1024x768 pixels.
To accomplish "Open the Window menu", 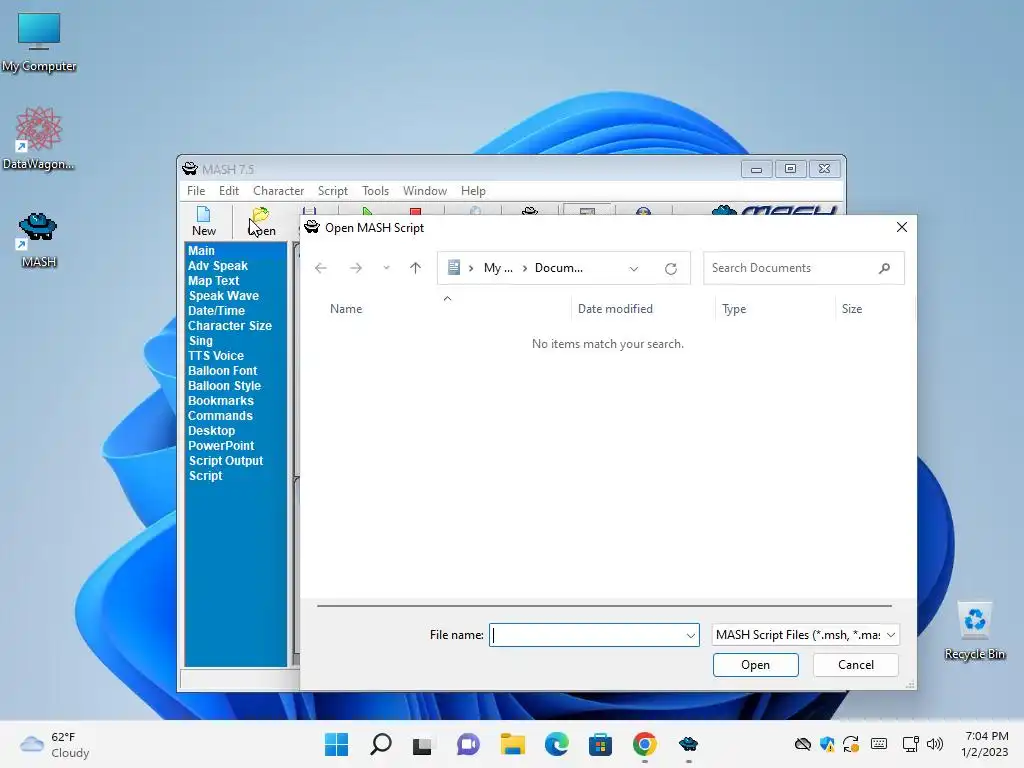I will coord(424,191).
